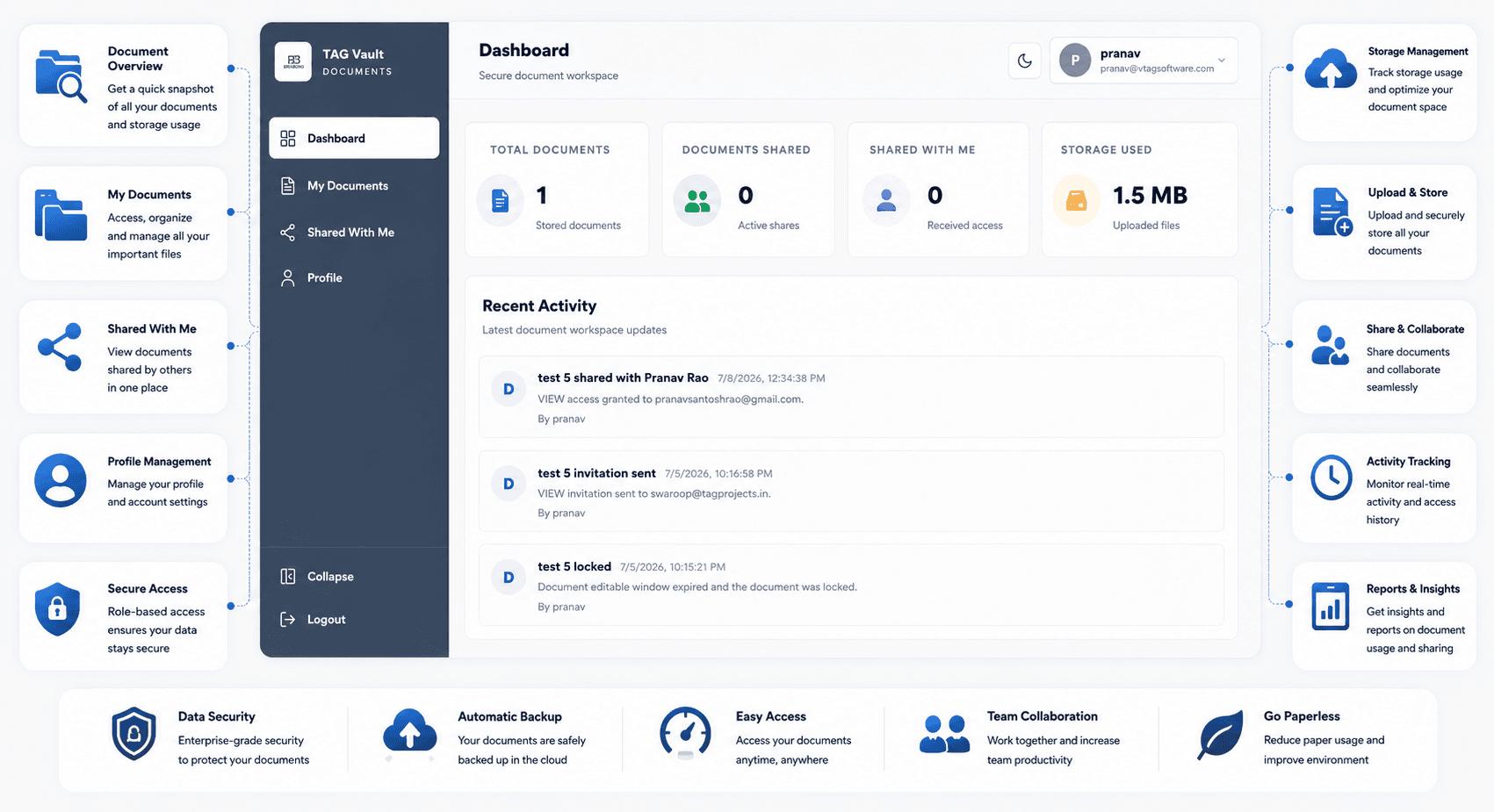Click the TAG Vault logo icon
Screen dimensions: 1494x812
tap(293, 61)
